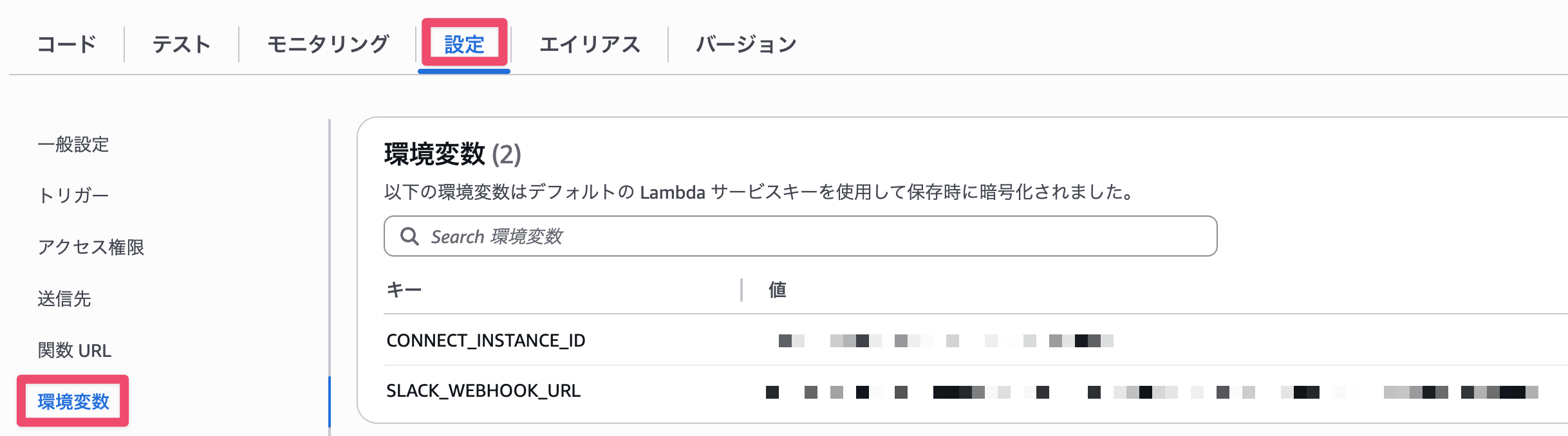Viewport: 1568px width, 436px height.
Task: Open the 関数 URL section
Action: coord(75,350)
